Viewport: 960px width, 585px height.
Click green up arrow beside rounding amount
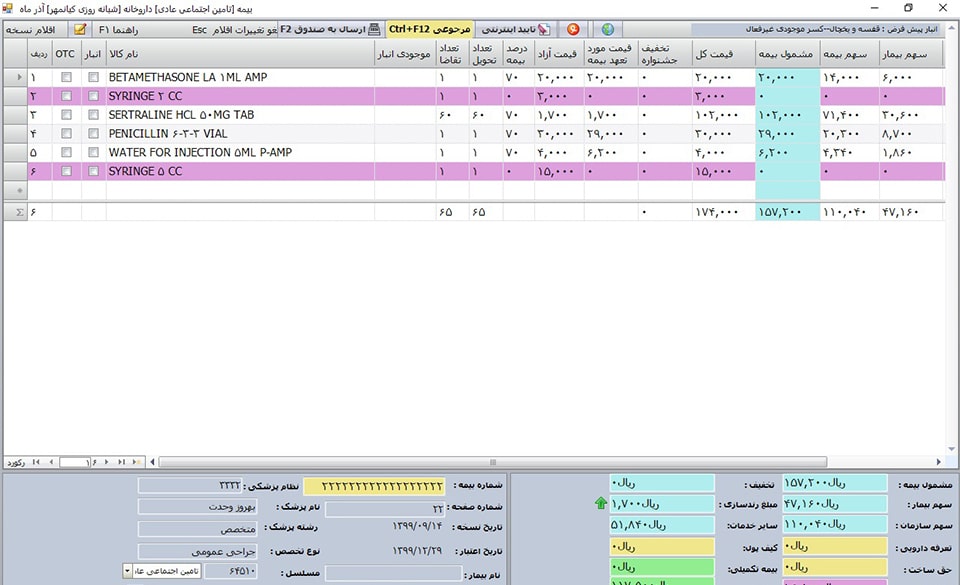600,504
